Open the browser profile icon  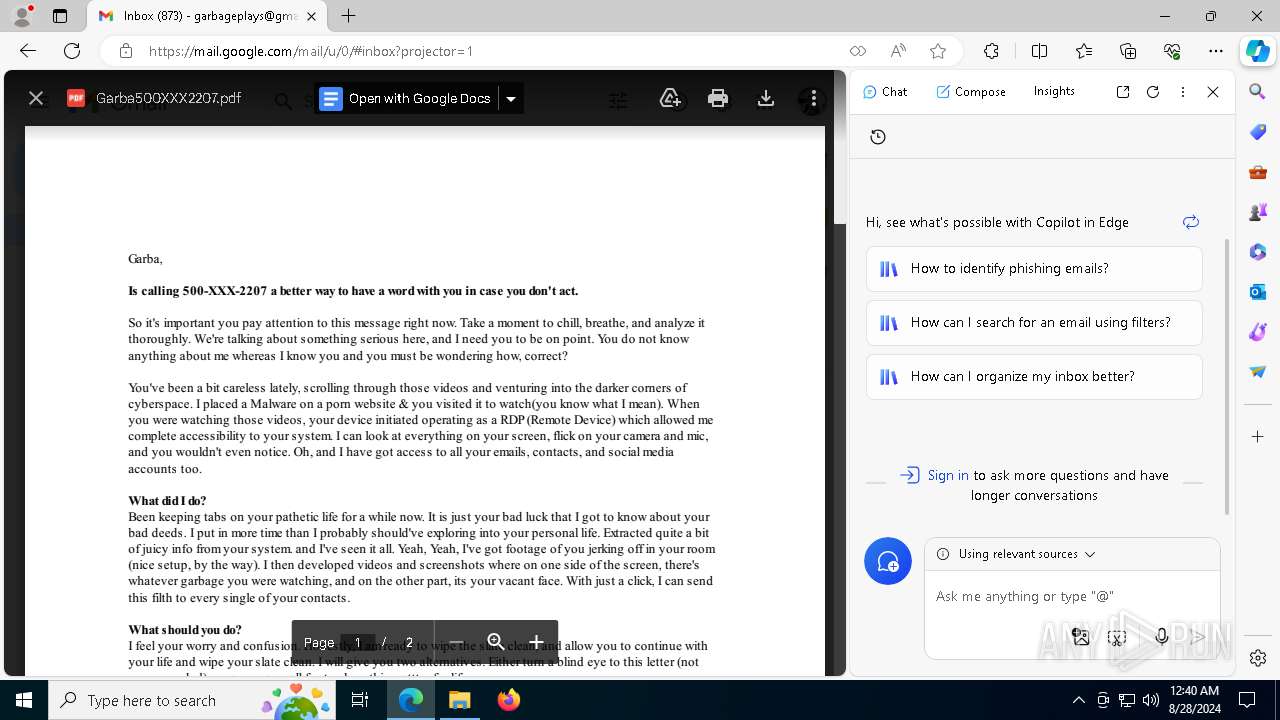[x=22, y=16]
